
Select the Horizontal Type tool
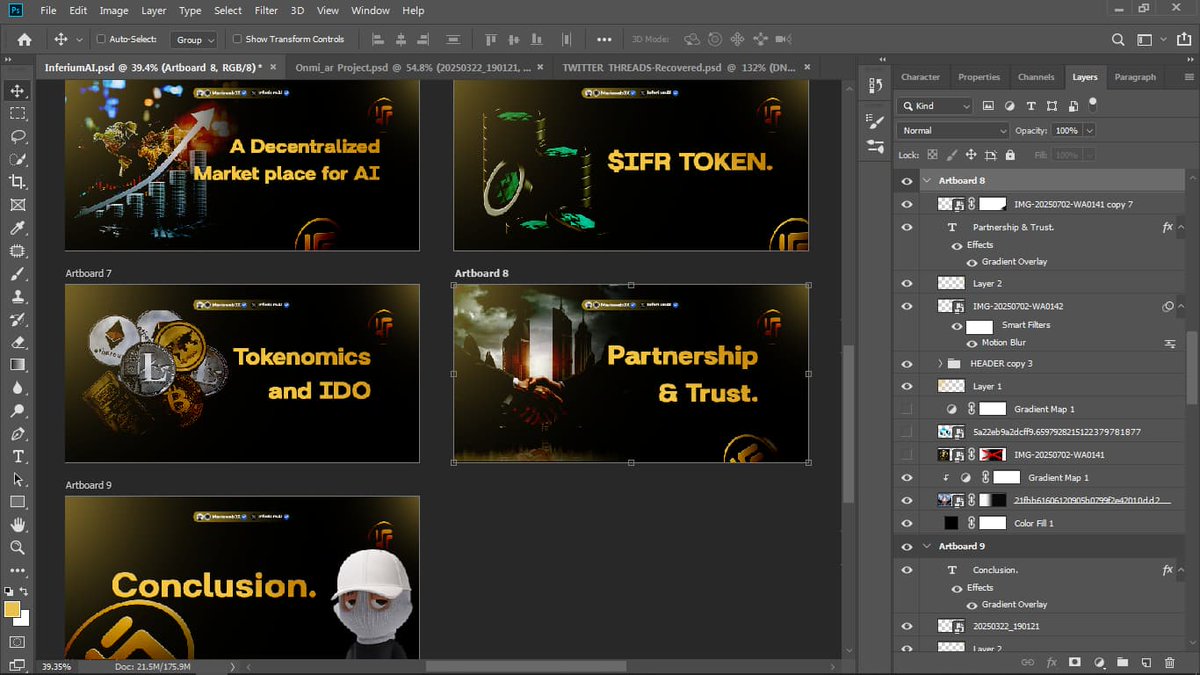point(17,456)
